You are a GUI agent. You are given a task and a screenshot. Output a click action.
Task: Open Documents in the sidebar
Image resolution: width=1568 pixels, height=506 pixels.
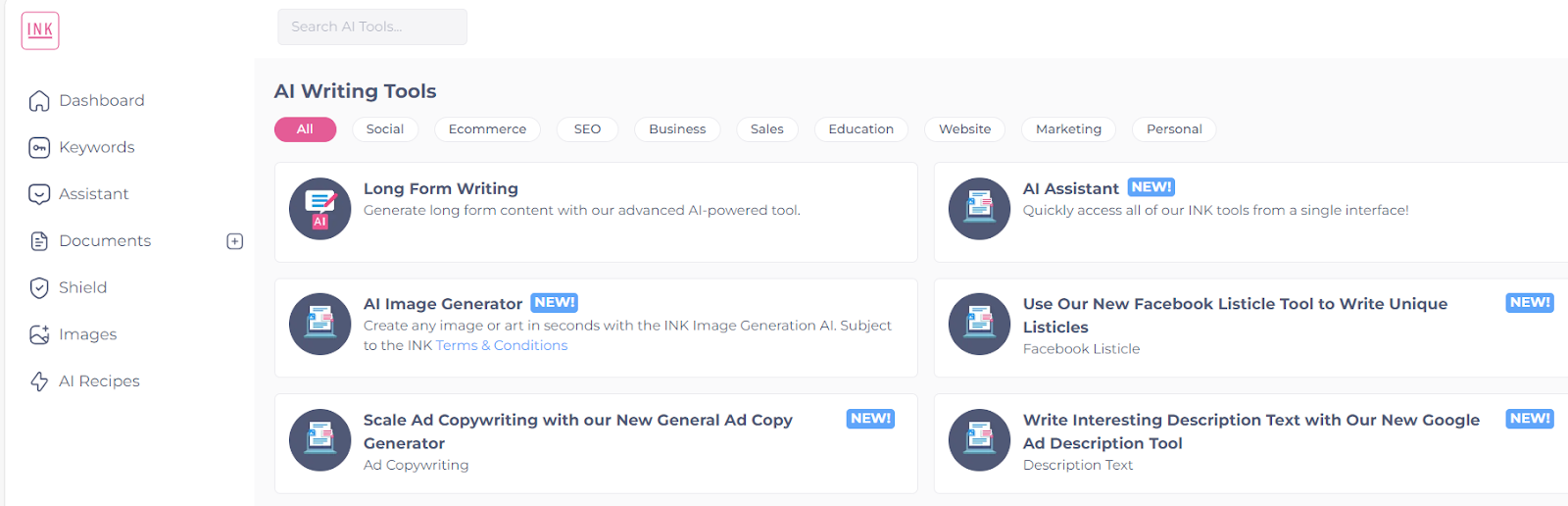point(105,241)
